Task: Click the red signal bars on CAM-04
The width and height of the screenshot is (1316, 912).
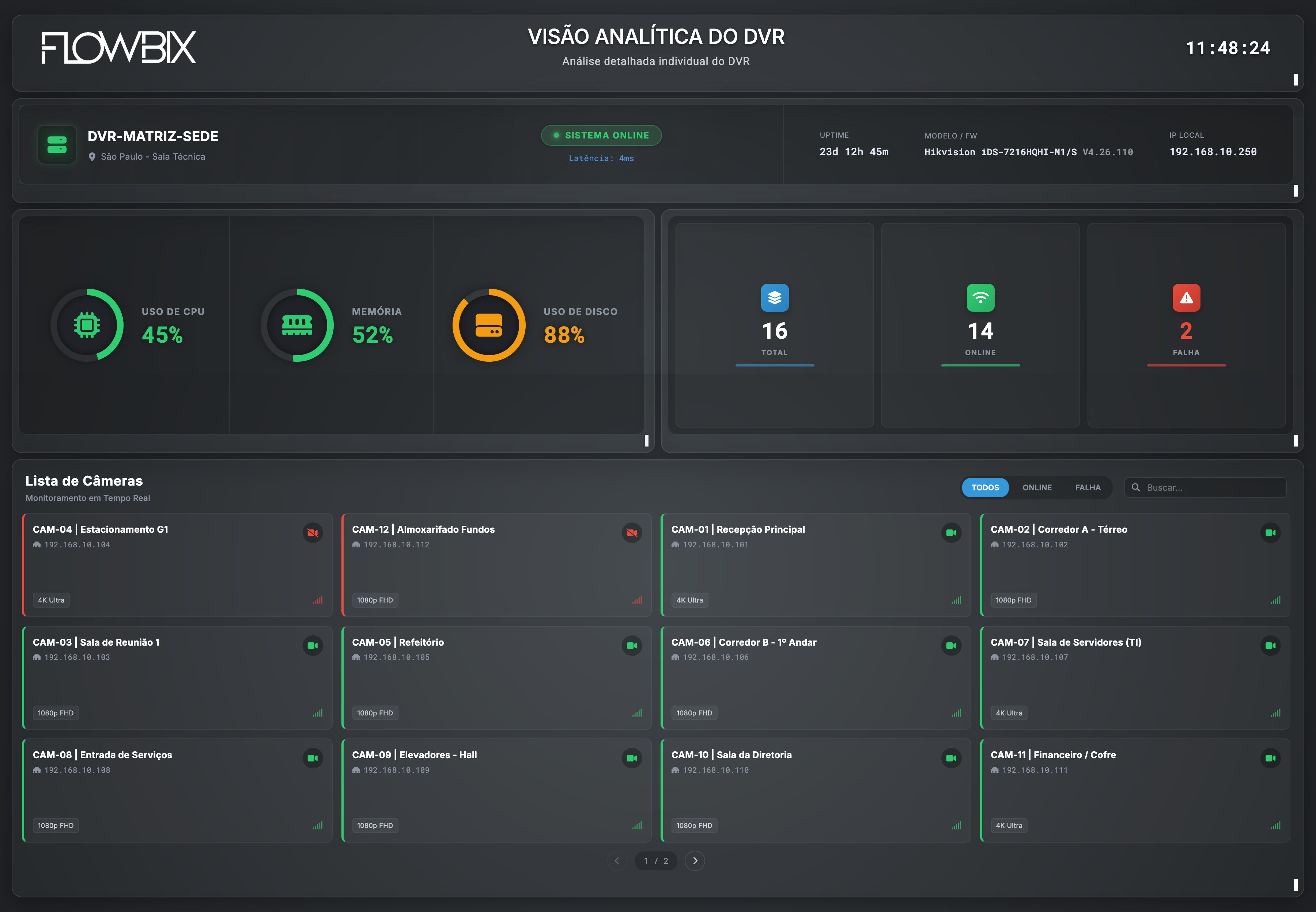Action: tap(318, 600)
